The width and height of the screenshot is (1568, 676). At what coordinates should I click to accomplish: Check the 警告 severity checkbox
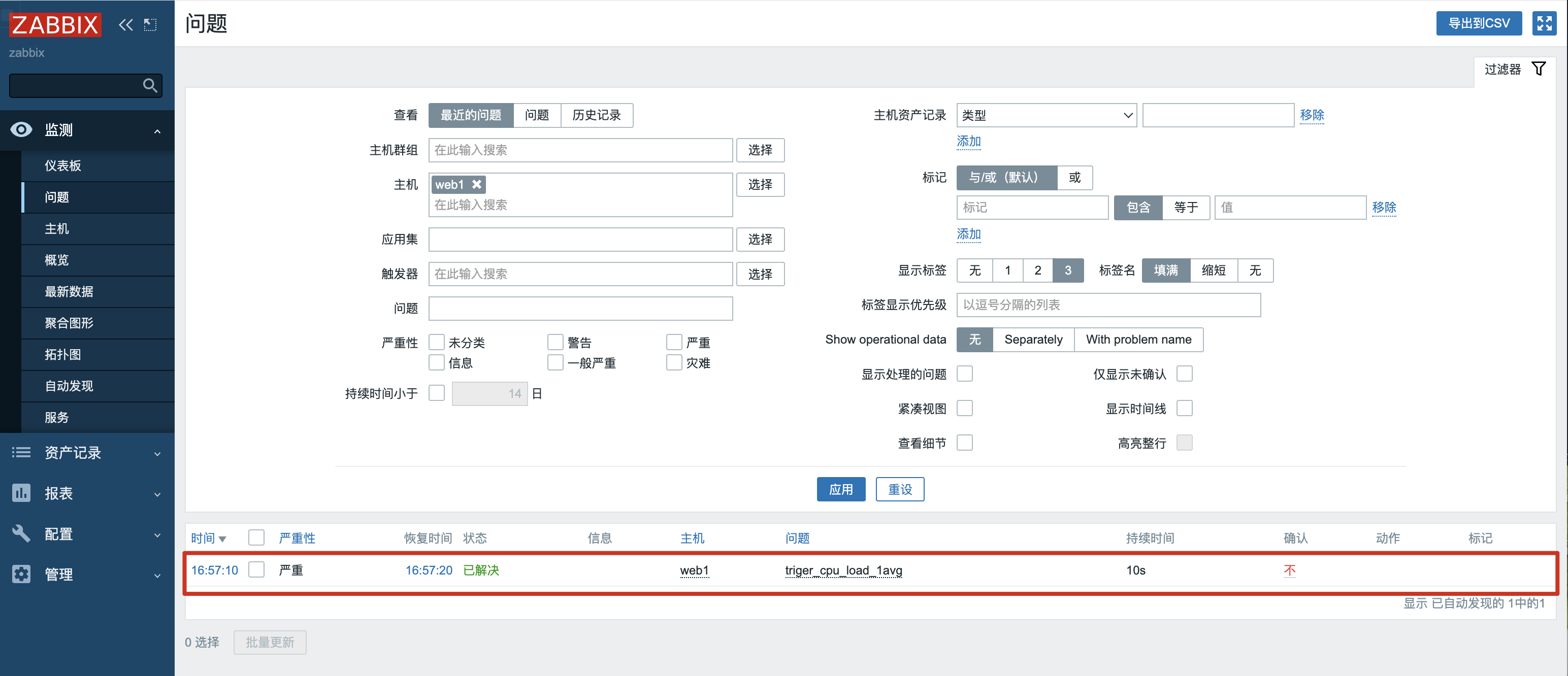555,342
